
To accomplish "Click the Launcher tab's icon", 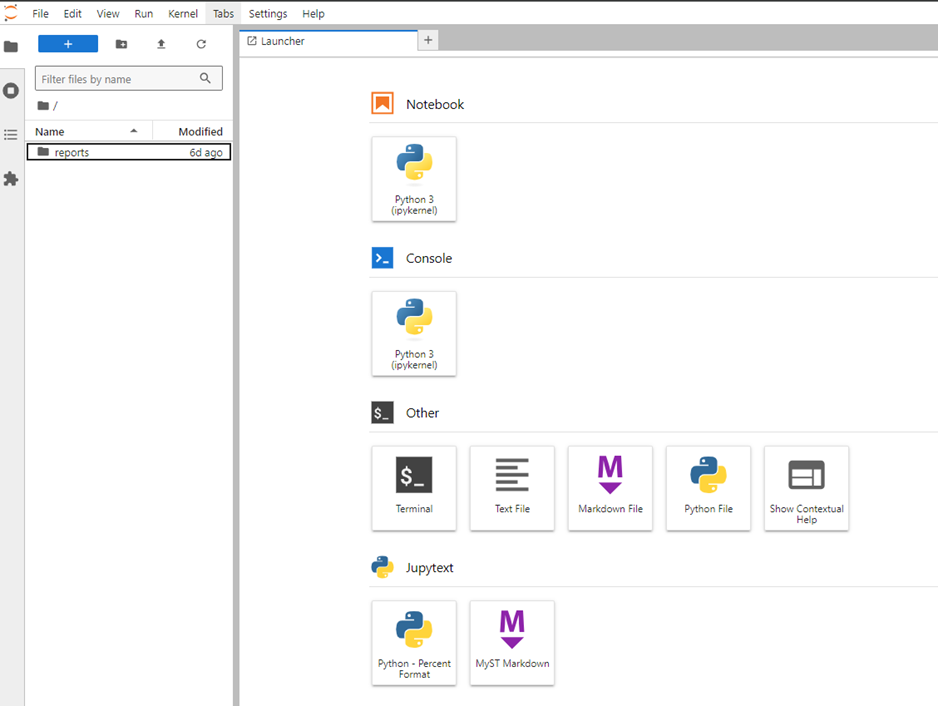I will (x=252, y=41).
